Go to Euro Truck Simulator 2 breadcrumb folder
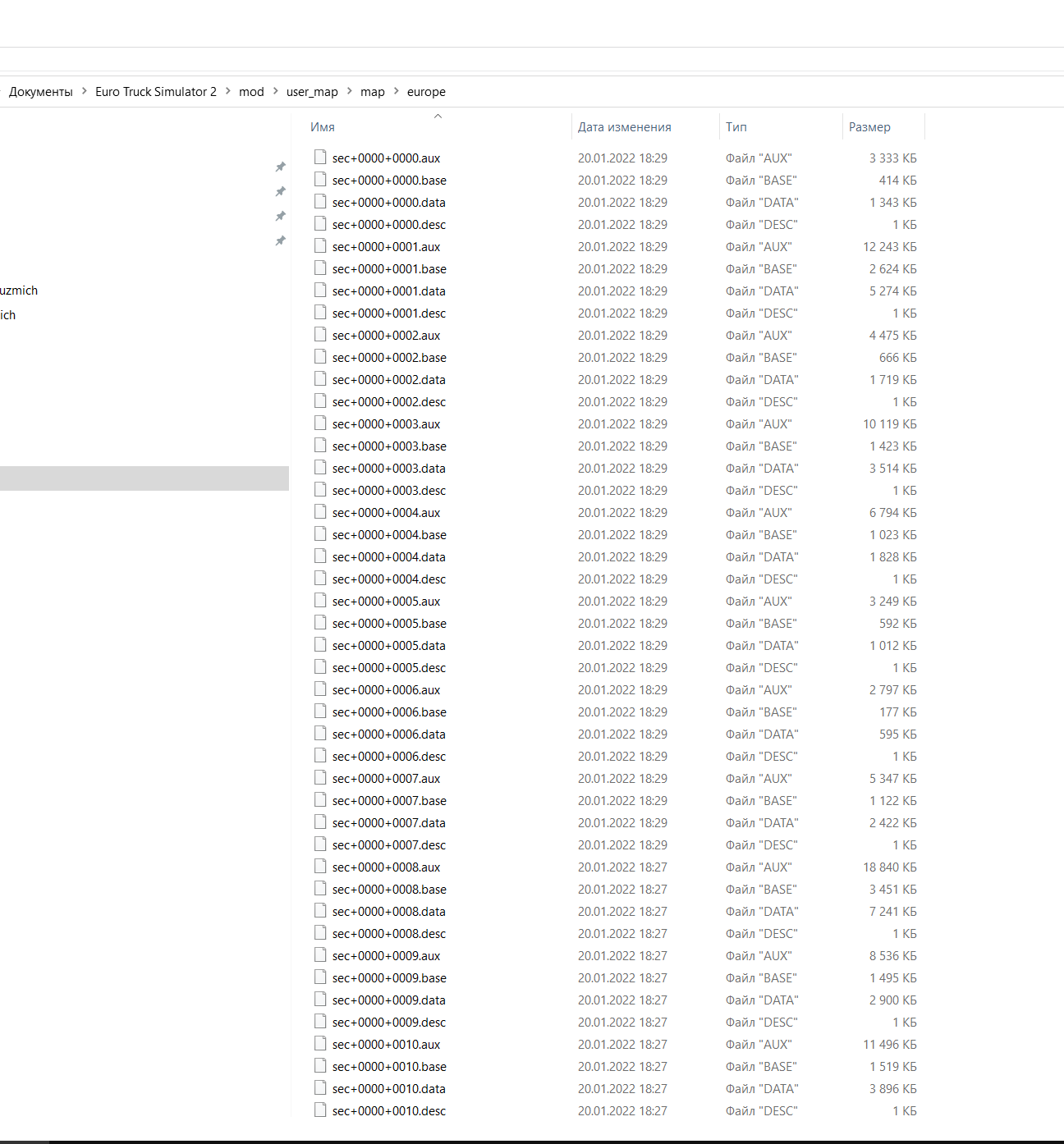Viewport: 1064px width, 1144px height. click(x=156, y=92)
